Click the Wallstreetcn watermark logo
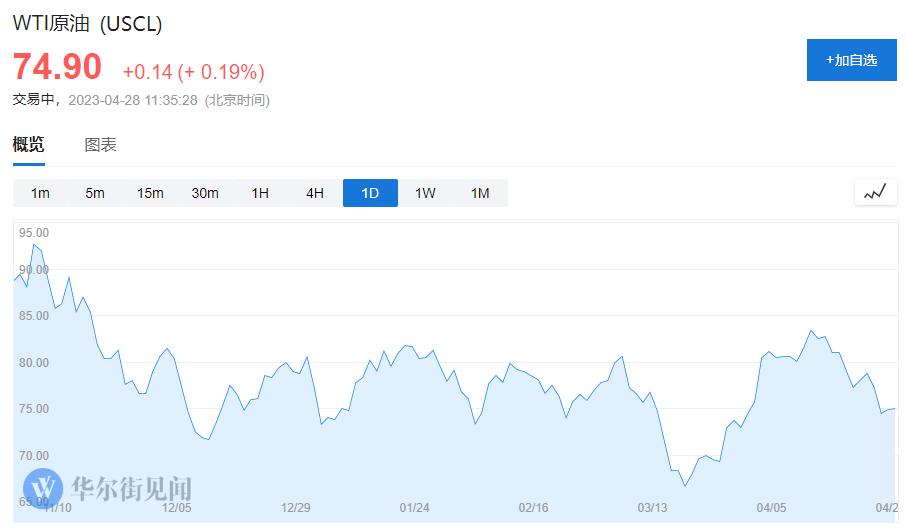Screen dimensions: 906x532 [x=107, y=489]
